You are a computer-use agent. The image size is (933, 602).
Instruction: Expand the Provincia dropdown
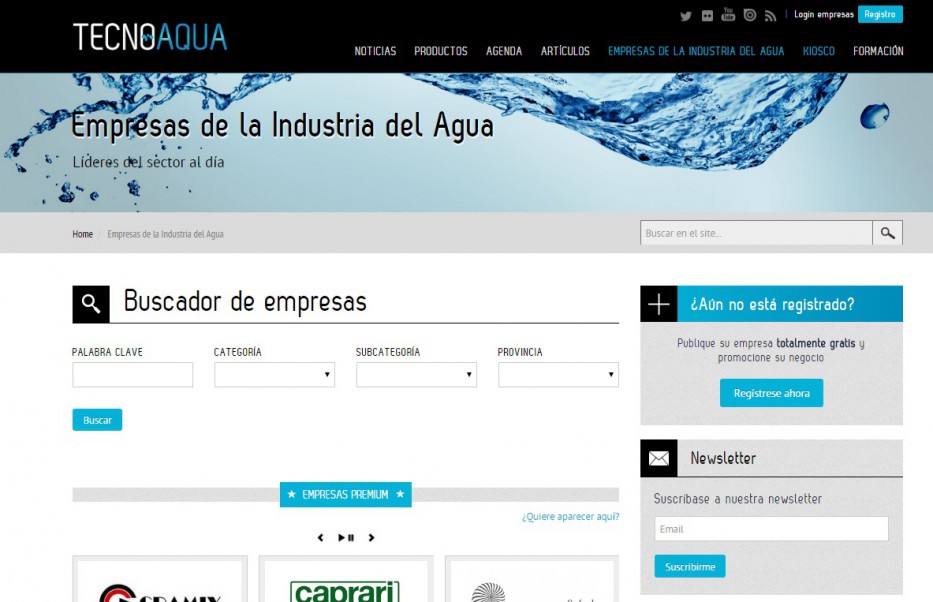pyautogui.click(x=558, y=375)
